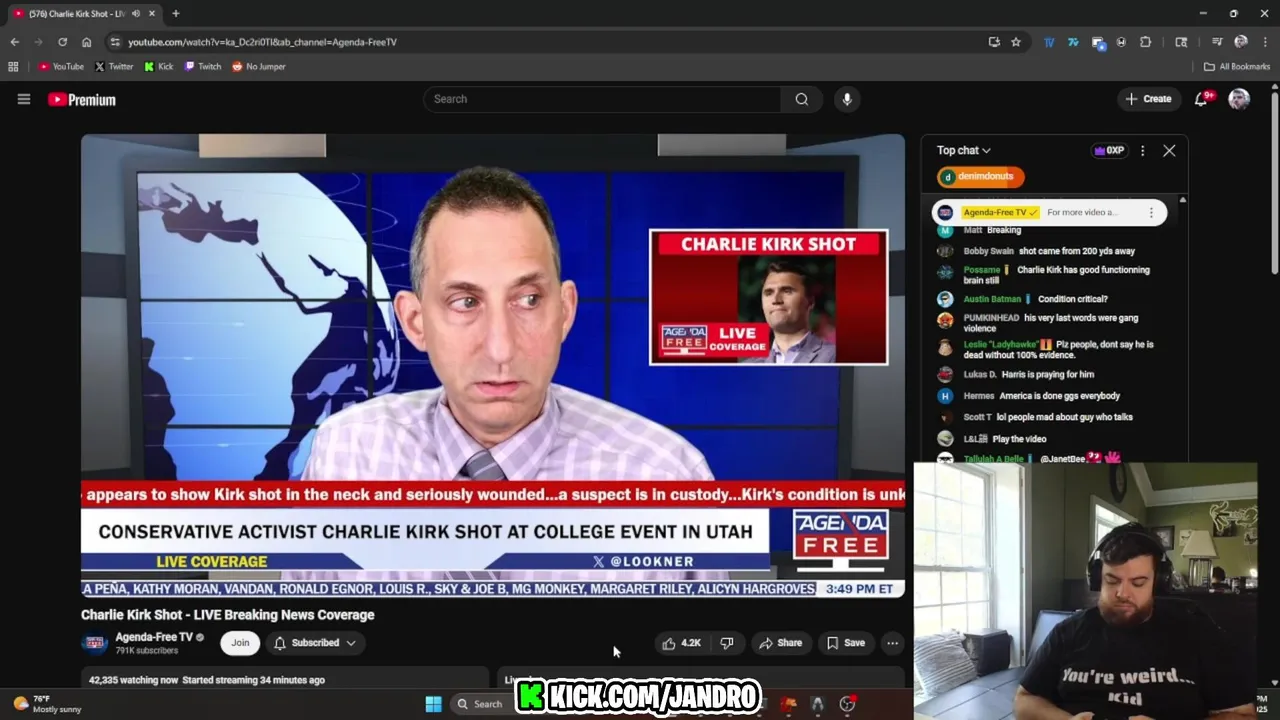Image resolution: width=1280 pixels, height=720 pixels.
Task: View site information icon in address bar
Action: click(x=115, y=42)
